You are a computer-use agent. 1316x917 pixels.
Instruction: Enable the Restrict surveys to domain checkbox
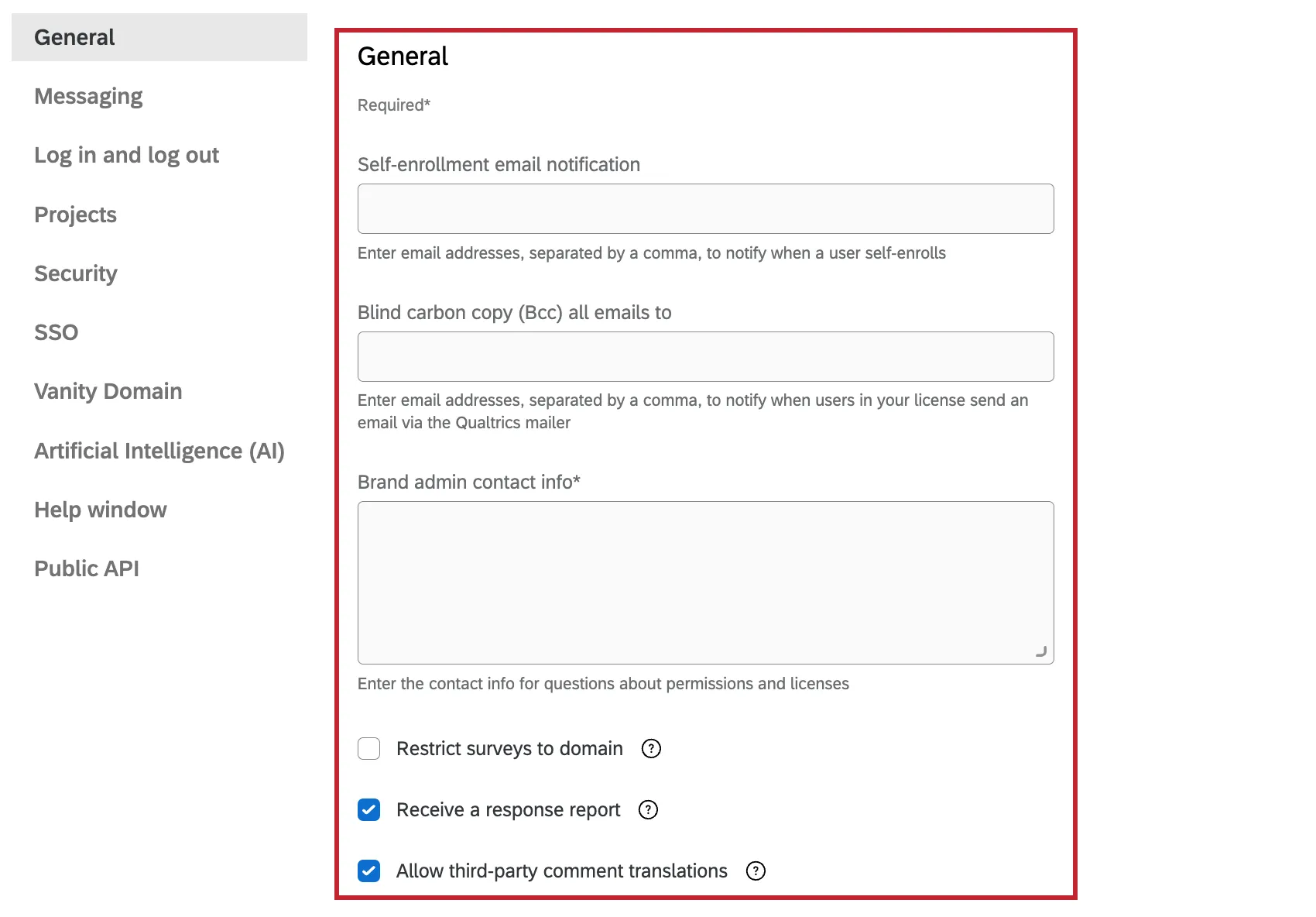tap(368, 748)
